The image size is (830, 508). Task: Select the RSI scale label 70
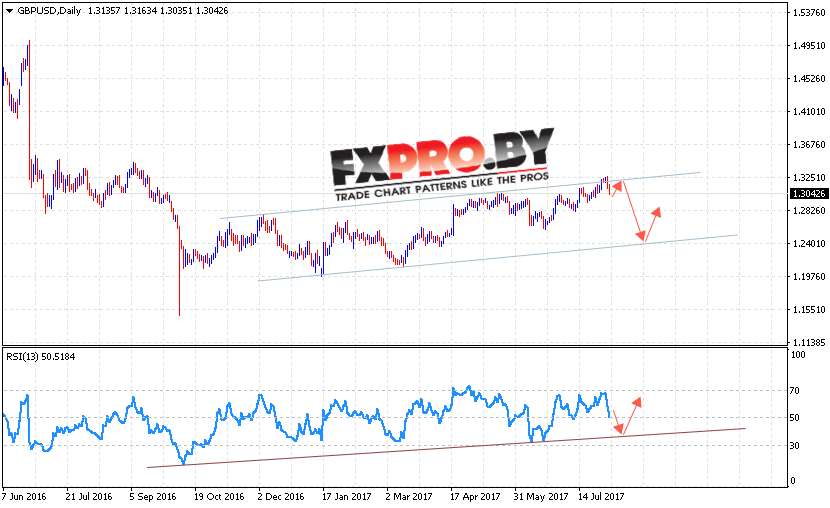pos(795,391)
